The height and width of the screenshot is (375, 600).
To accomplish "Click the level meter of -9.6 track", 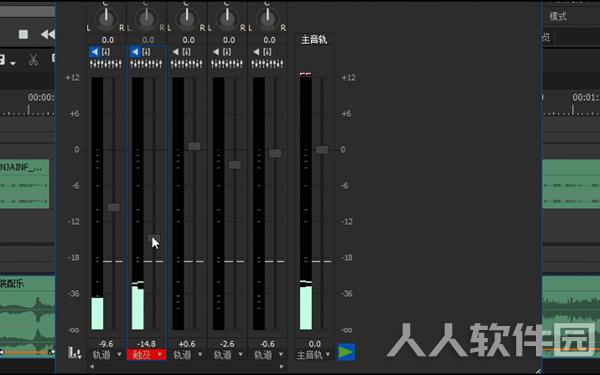I will pos(97,204).
